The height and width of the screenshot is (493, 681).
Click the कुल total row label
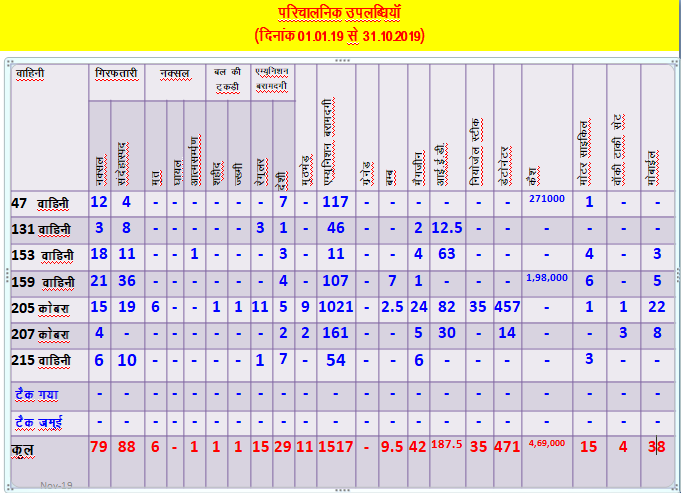[x=23, y=449]
